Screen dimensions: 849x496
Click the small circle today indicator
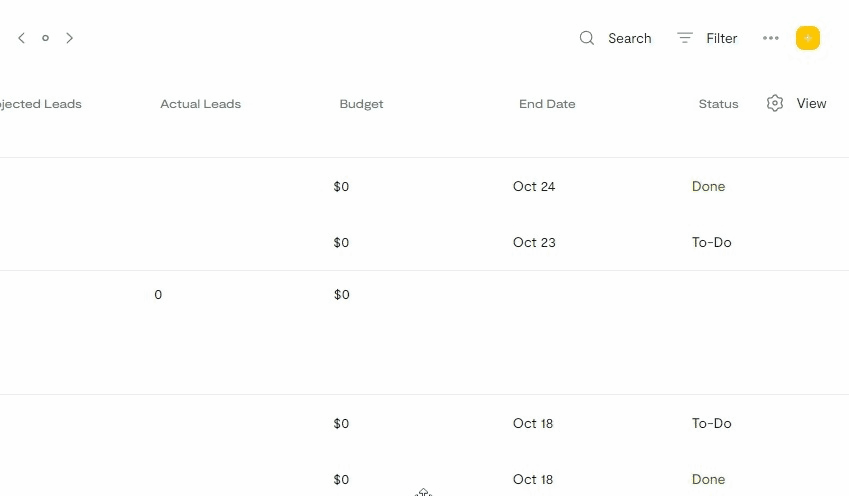pos(45,38)
